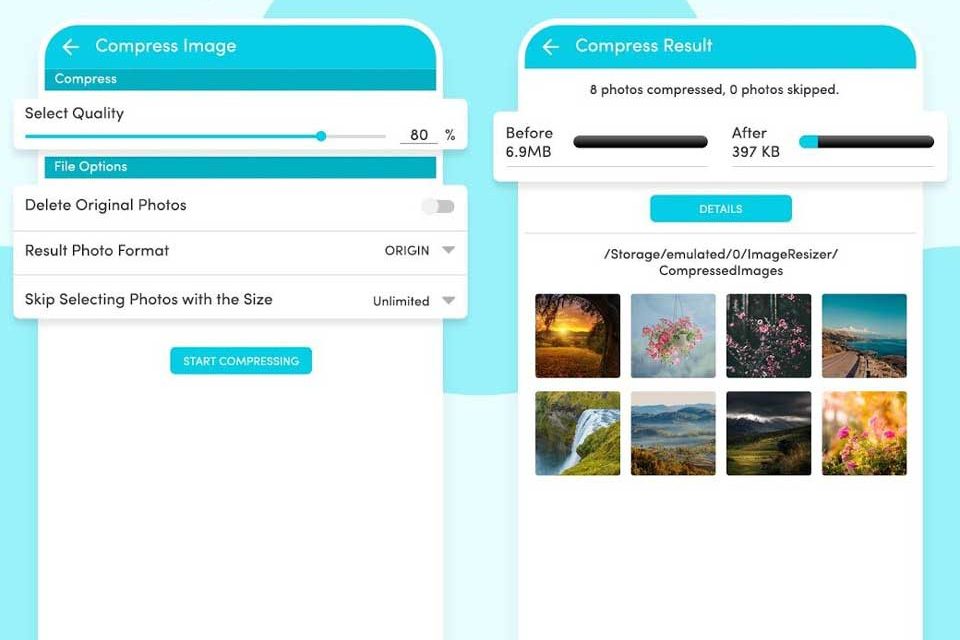Select the Compress section header
The image size is (960, 640).
tap(240, 79)
